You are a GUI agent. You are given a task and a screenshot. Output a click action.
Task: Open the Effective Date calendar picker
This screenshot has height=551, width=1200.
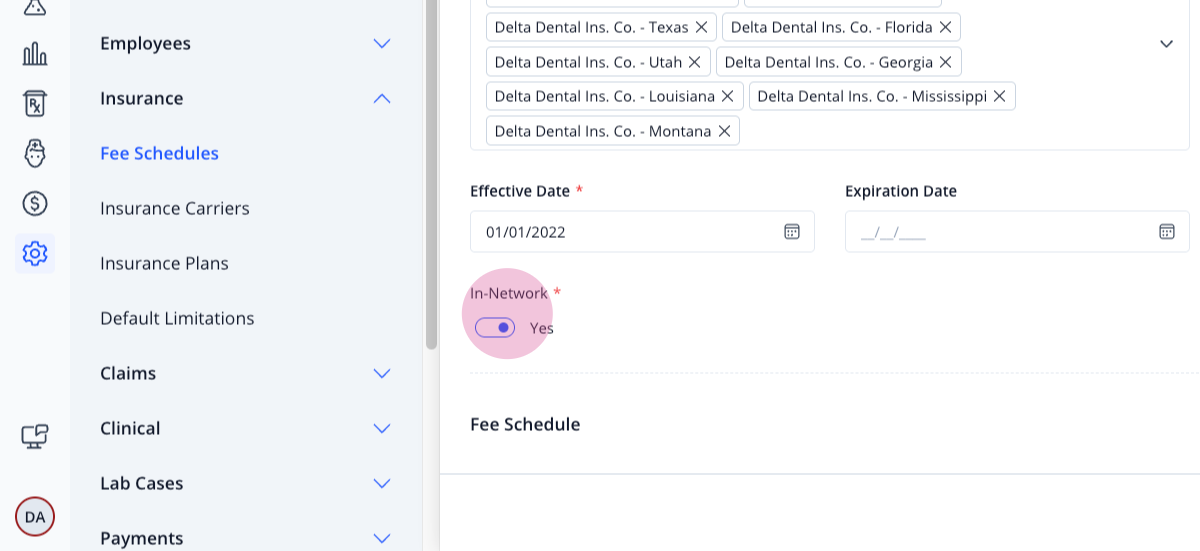click(x=792, y=231)
